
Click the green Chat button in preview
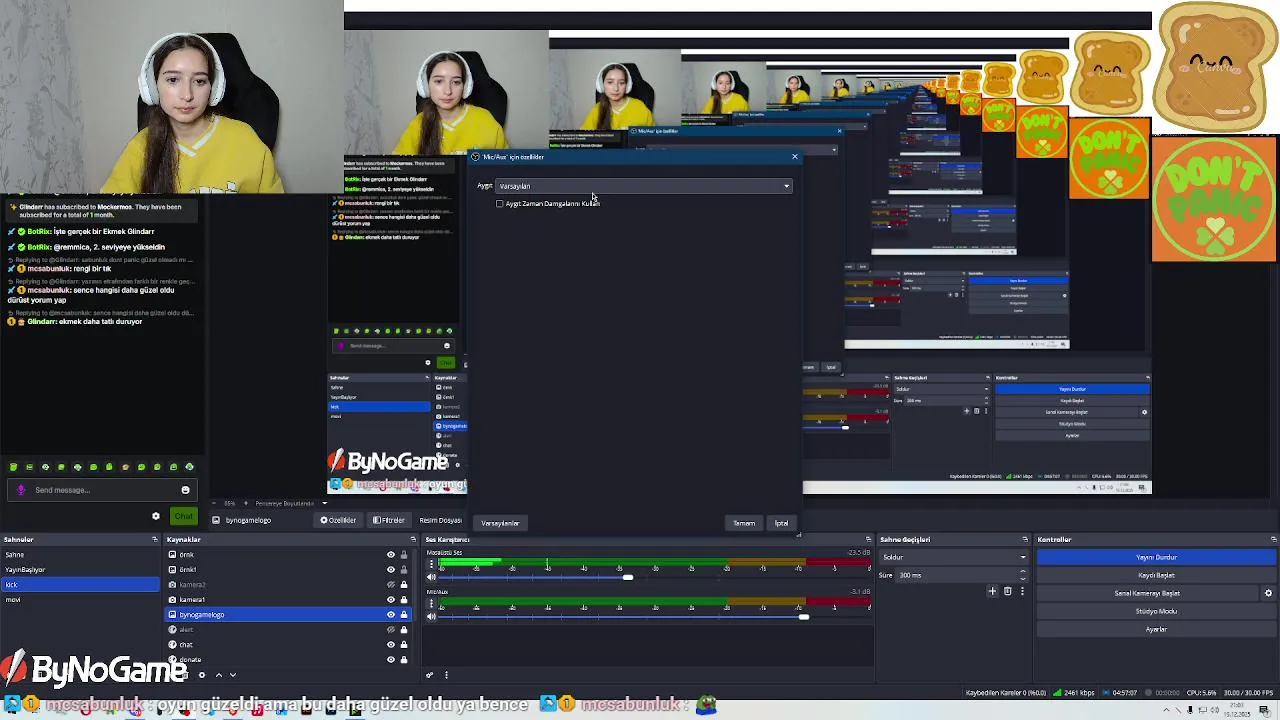(x=183, y=516)
